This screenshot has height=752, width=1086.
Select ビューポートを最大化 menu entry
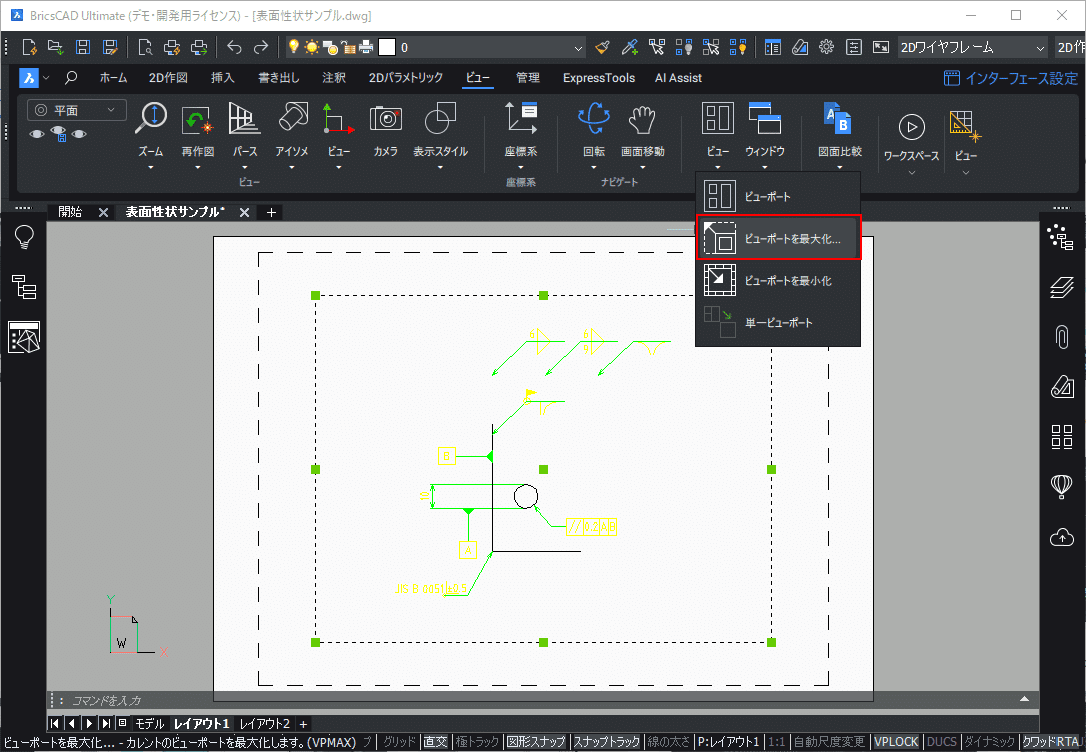(x=778, y=238)
